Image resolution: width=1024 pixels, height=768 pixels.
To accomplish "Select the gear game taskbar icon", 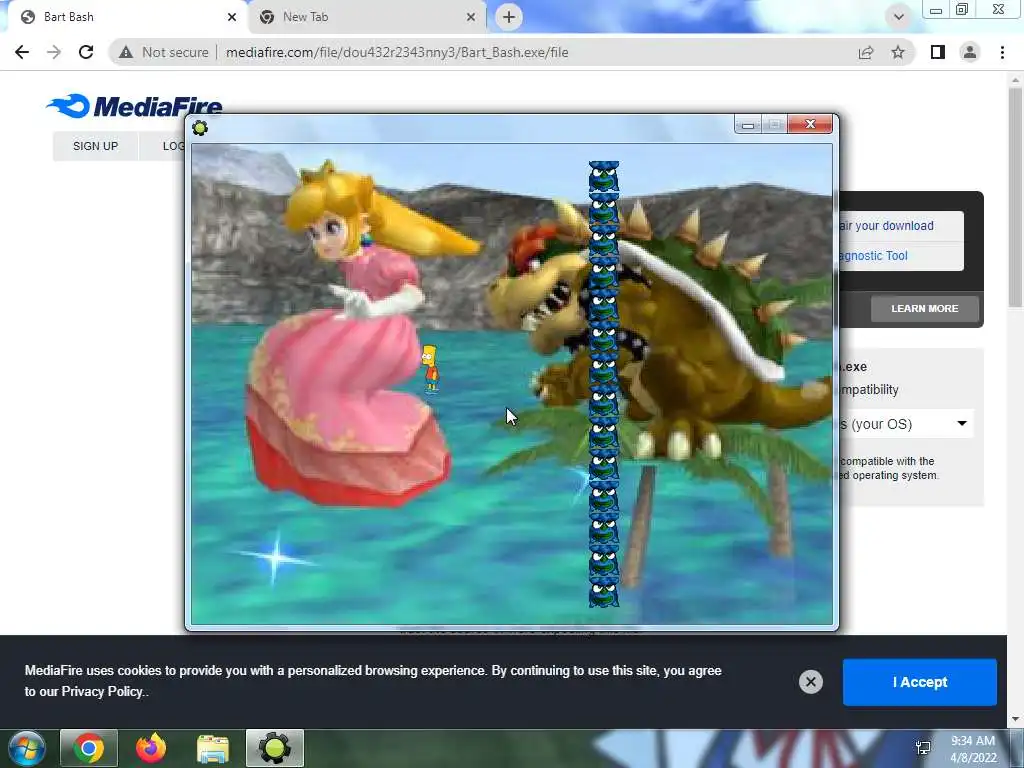I will point(275,748).
